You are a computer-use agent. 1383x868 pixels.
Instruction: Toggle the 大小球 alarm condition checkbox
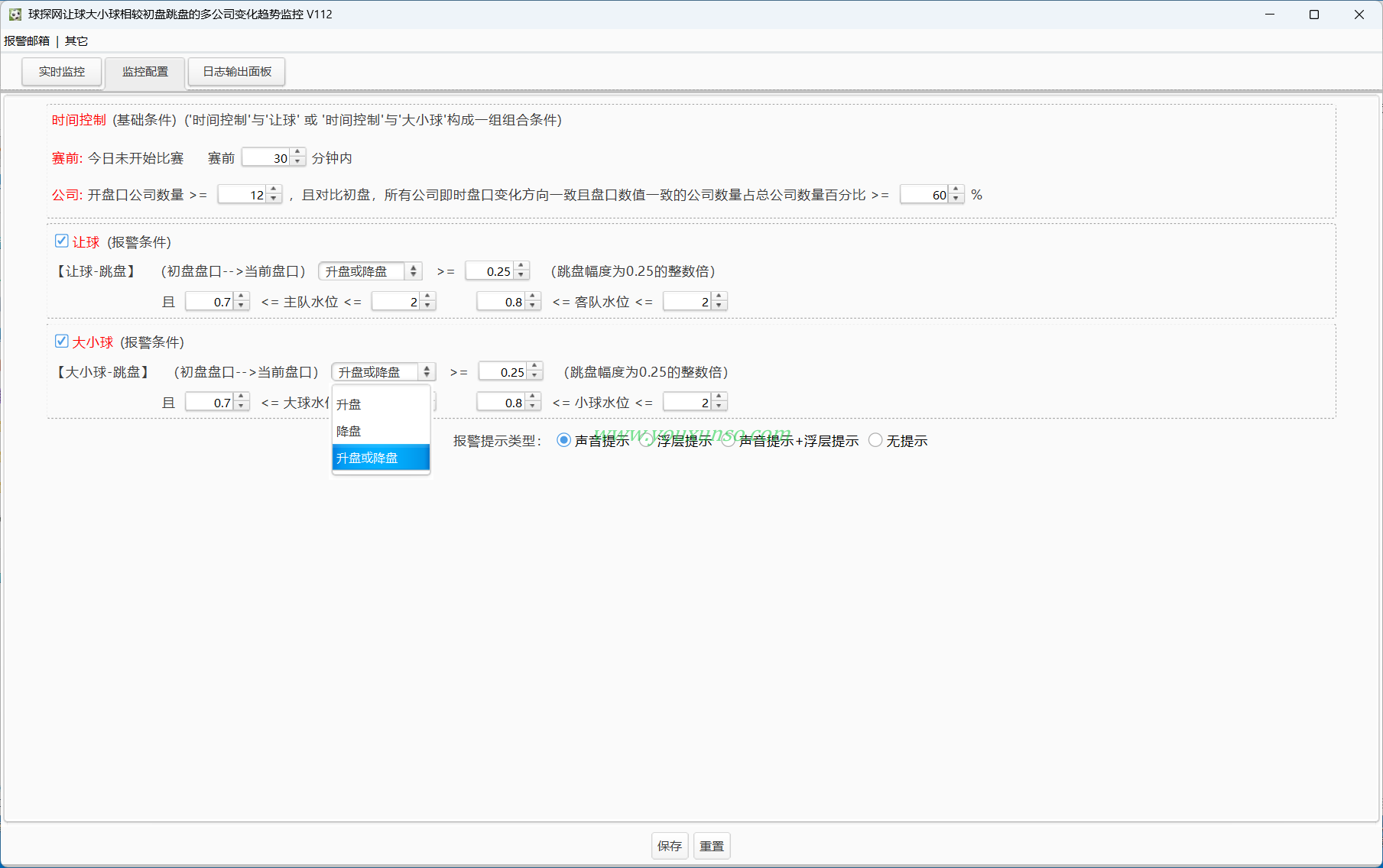point(62,342)
